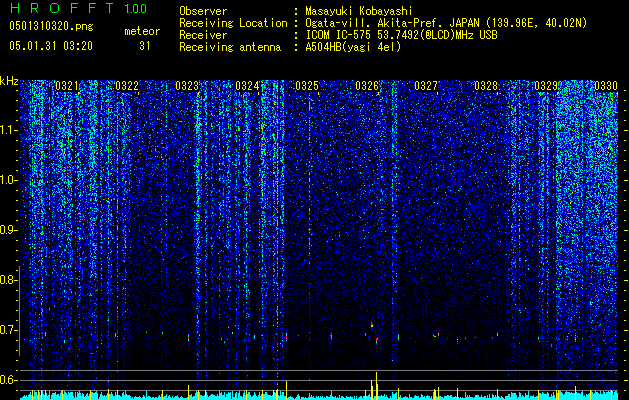This screenshot has height=400, width=629.
Task: Click the Receiving antenna field label
Action: 230,47
